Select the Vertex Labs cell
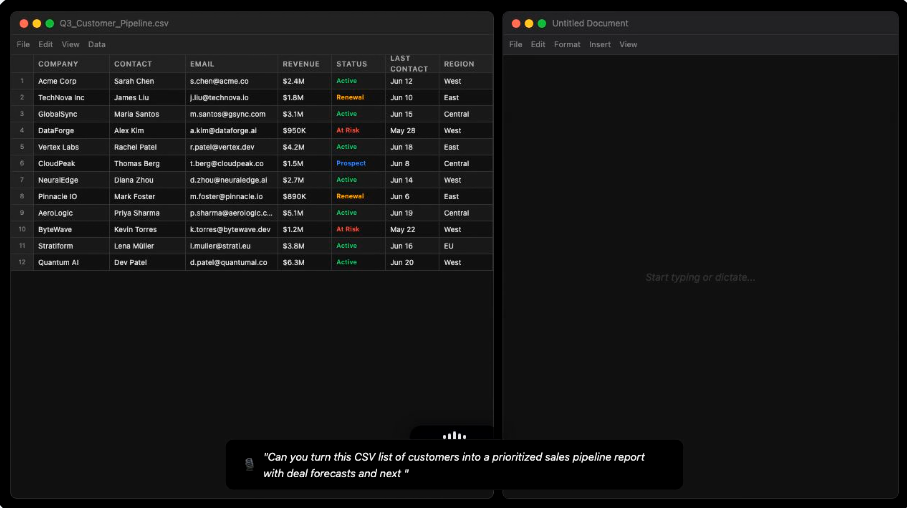Screen dimensions: 907x508 (x=71, y=147)
